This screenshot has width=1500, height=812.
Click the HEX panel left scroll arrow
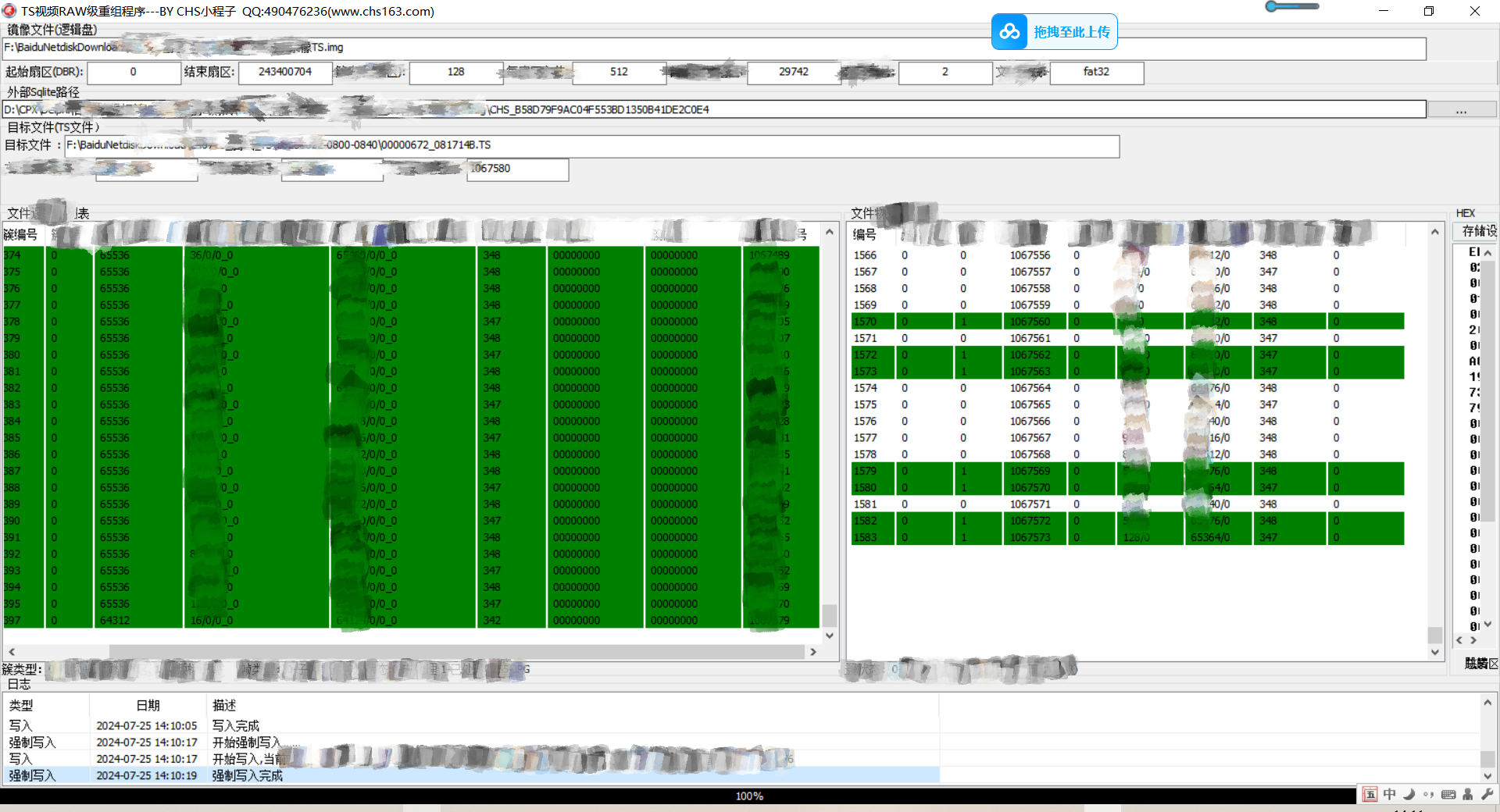click(x=1459, y=640)
